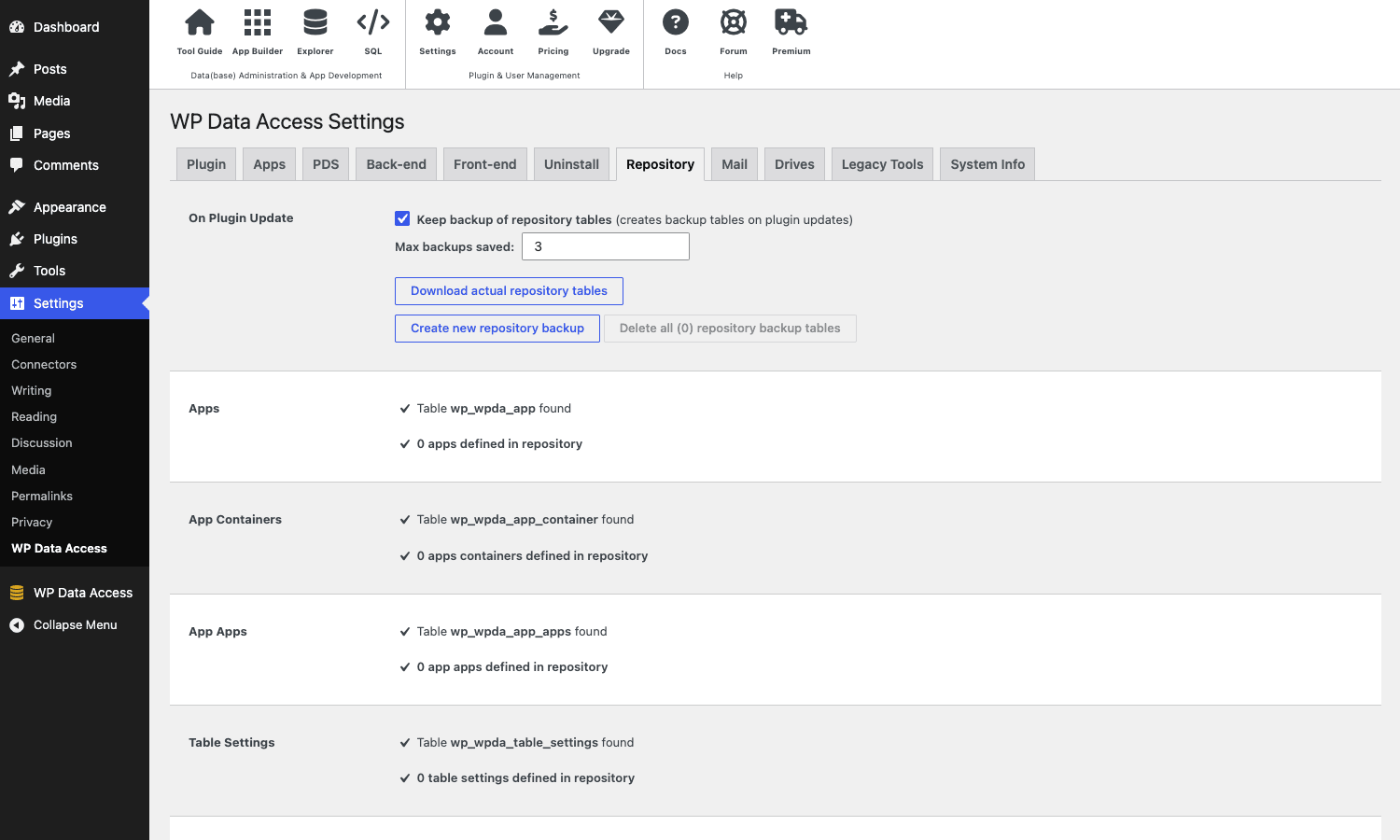This screenshot has height=840, width=1400.
Task: Open Posts in the admin sidebar
Action: 75,69
